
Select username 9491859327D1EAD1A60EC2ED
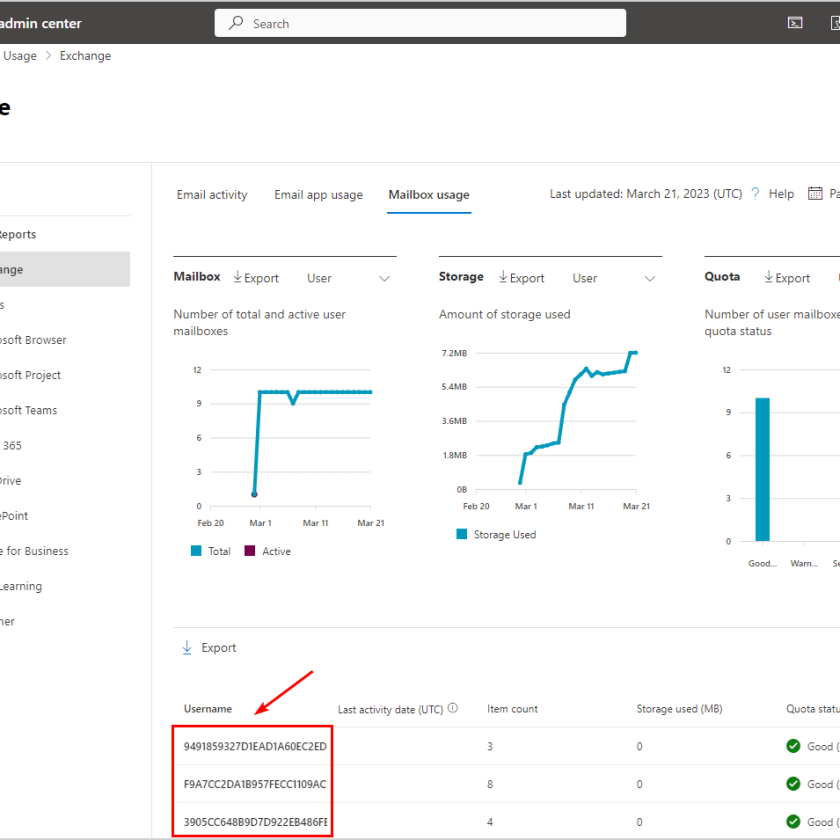pyautogui.click(x=255, y=746)
